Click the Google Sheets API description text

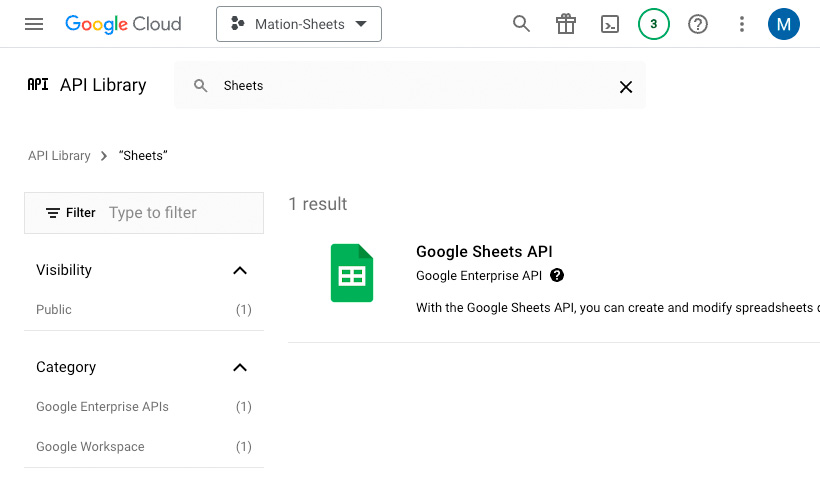(x=618, y=308)
